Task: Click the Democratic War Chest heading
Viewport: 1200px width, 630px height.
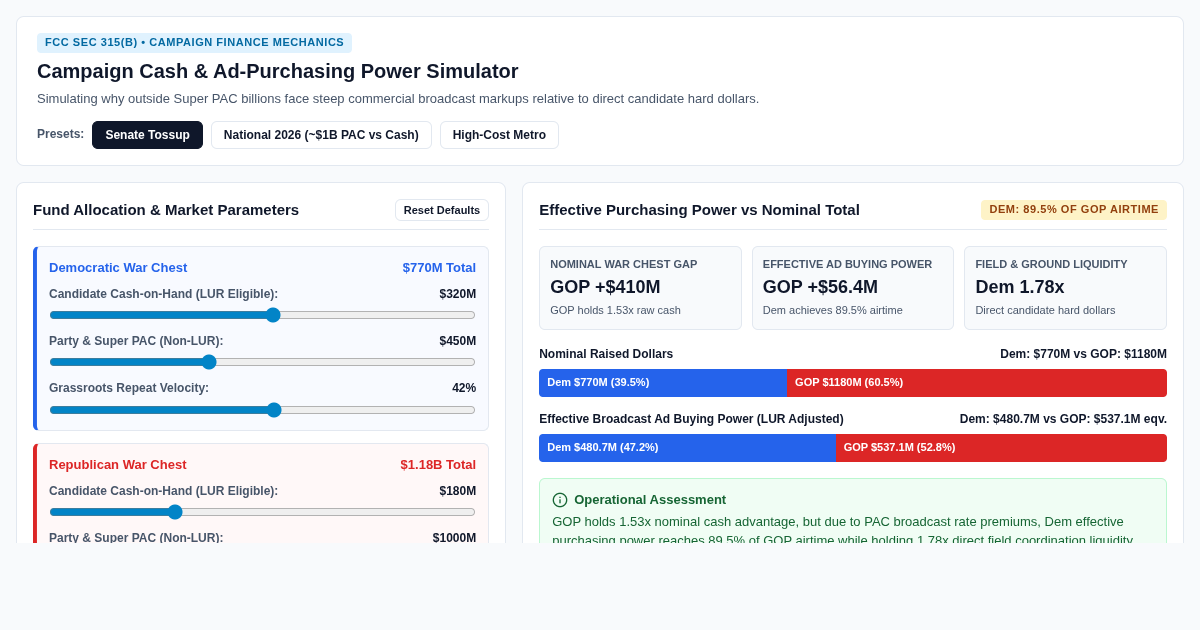Action: (x=118, y=268)
